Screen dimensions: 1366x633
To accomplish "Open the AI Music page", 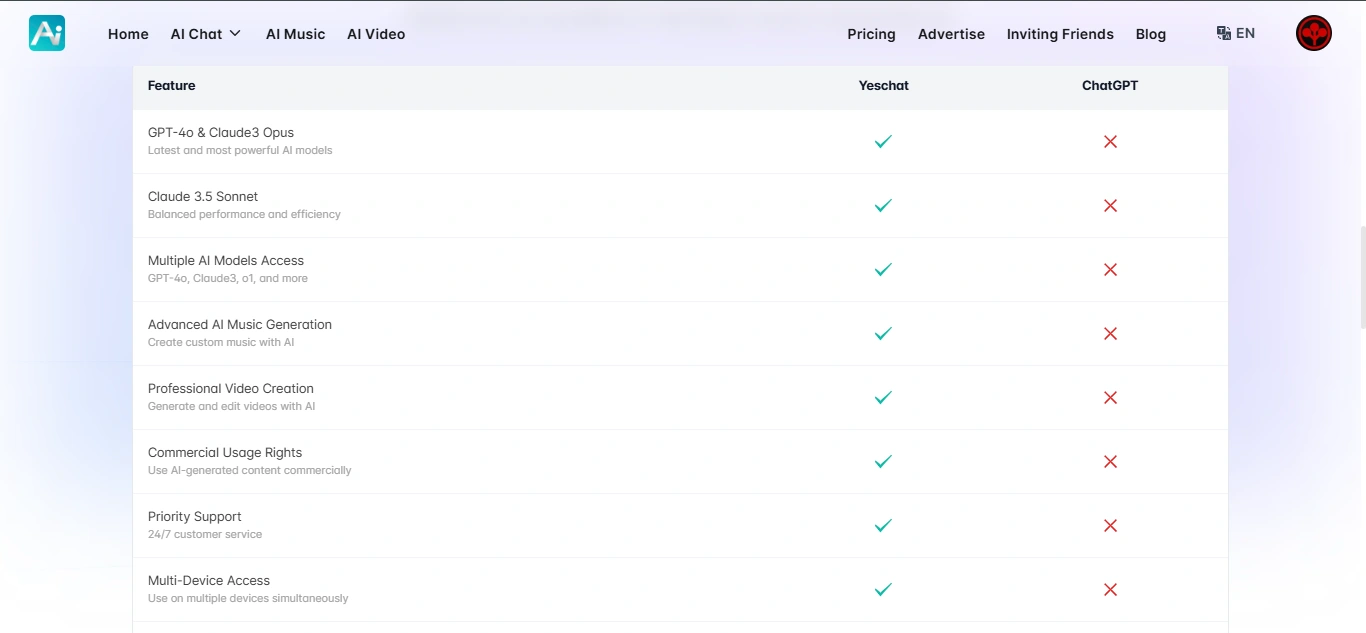I will [295, 34].
